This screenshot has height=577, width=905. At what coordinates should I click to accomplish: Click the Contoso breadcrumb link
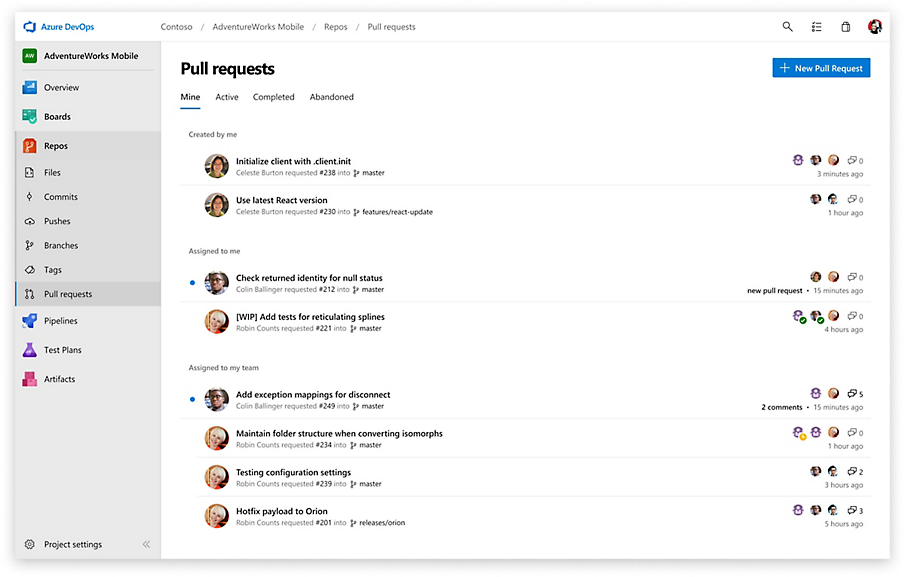pos(176,27)
